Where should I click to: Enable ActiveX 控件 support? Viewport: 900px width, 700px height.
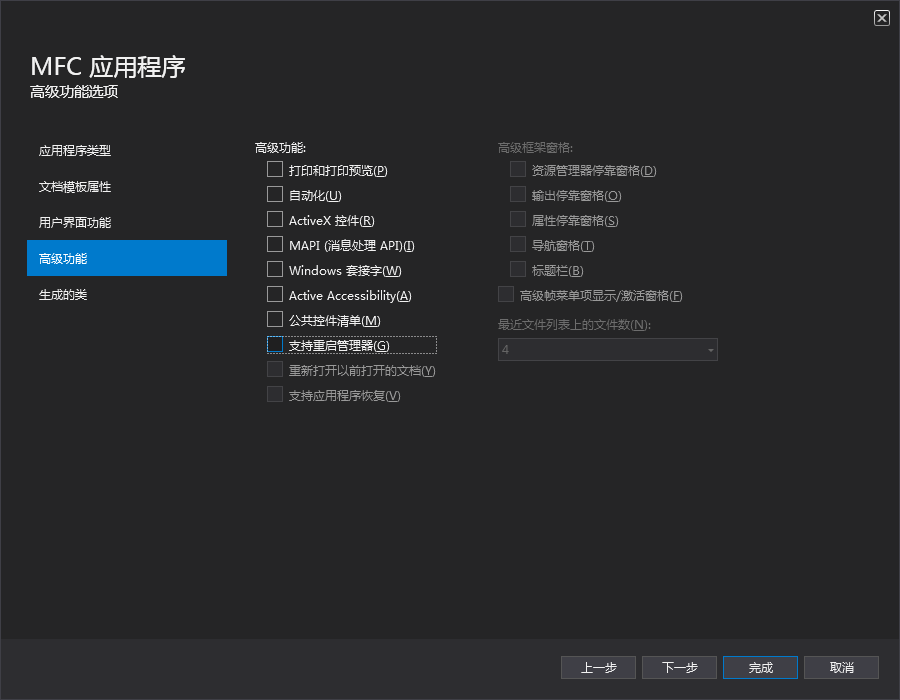coord(275,219)
